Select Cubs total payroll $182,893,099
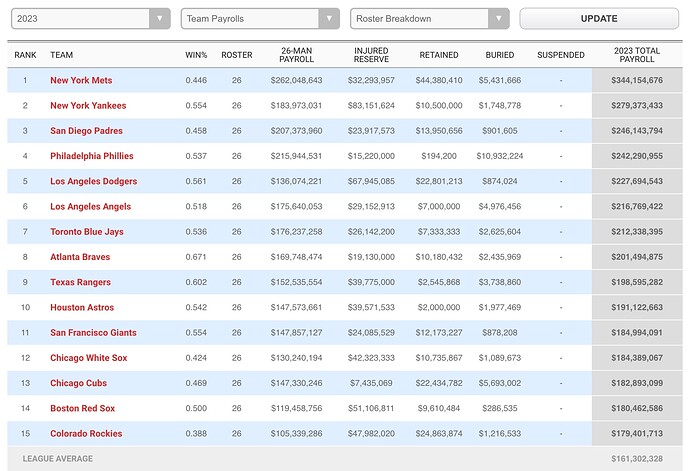Viewport: 690px width, 471px height. (x=637, y=383)
